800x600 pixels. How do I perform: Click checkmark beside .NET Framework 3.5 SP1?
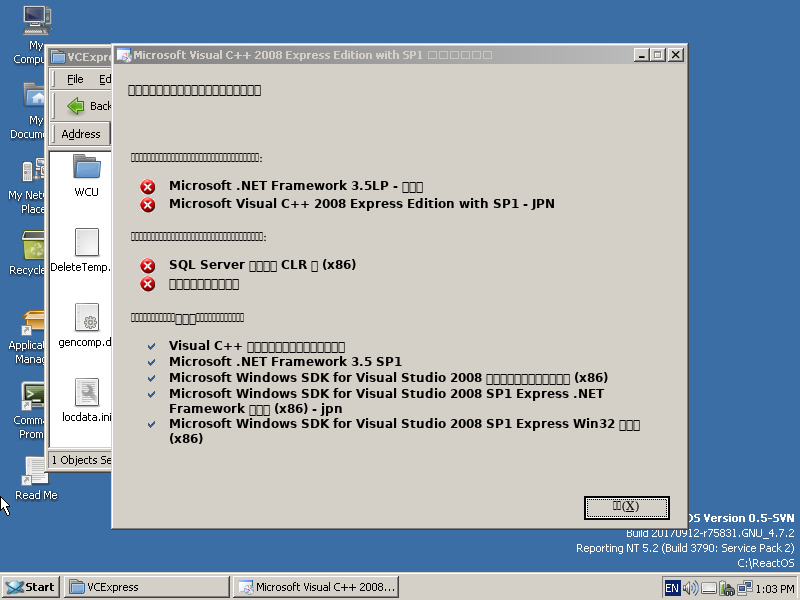(152, 362)
